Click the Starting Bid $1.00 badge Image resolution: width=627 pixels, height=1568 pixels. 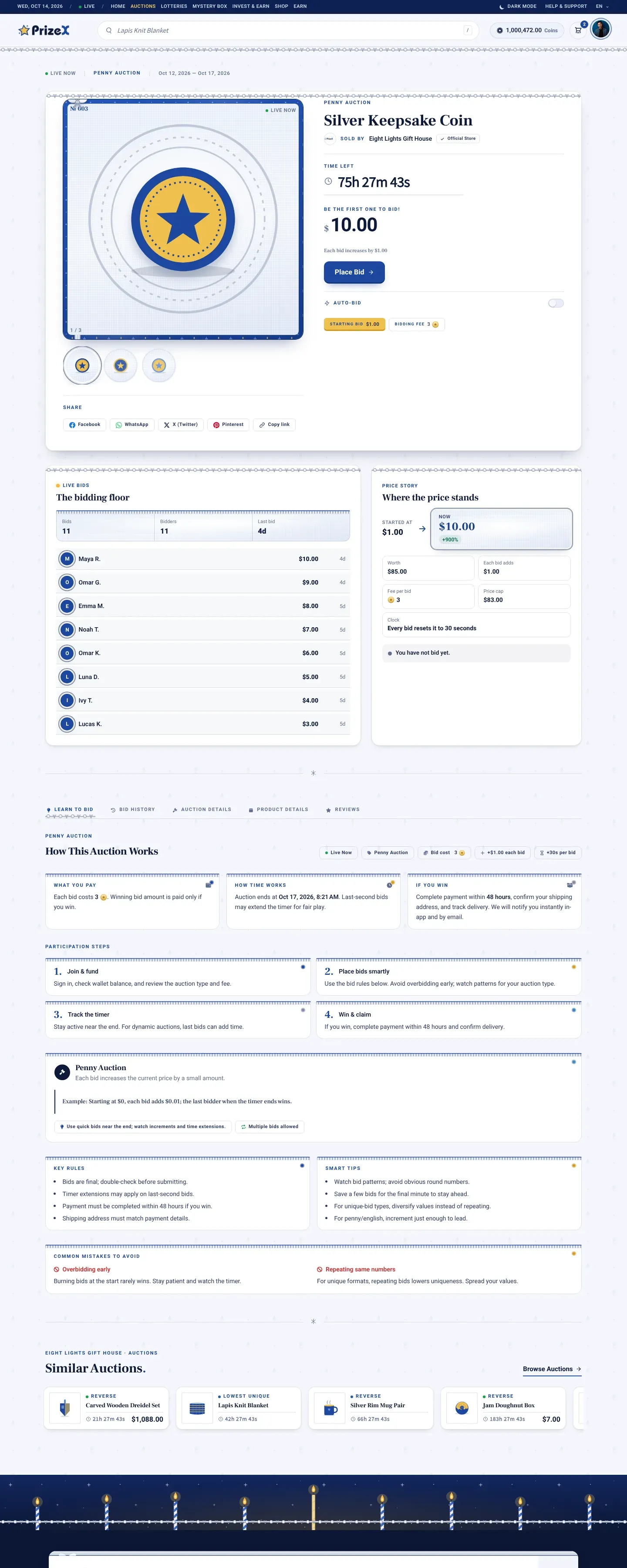coord(354,324)
